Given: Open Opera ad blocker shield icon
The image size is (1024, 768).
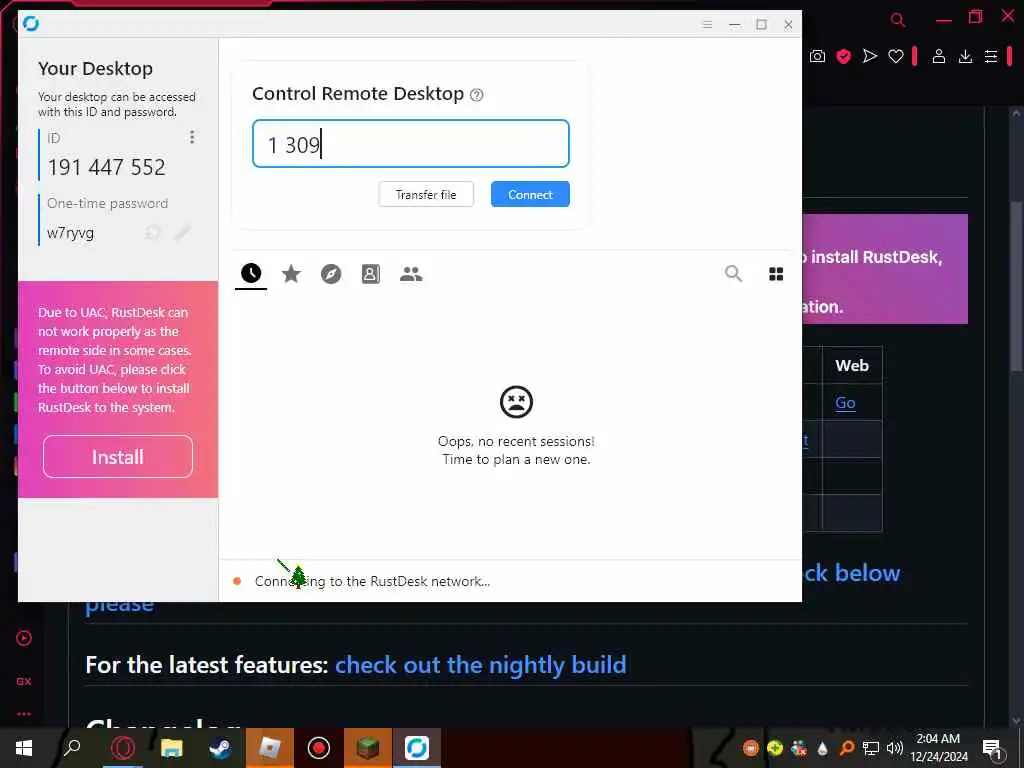Looking at the screenshot, I should tap(844, 57).
